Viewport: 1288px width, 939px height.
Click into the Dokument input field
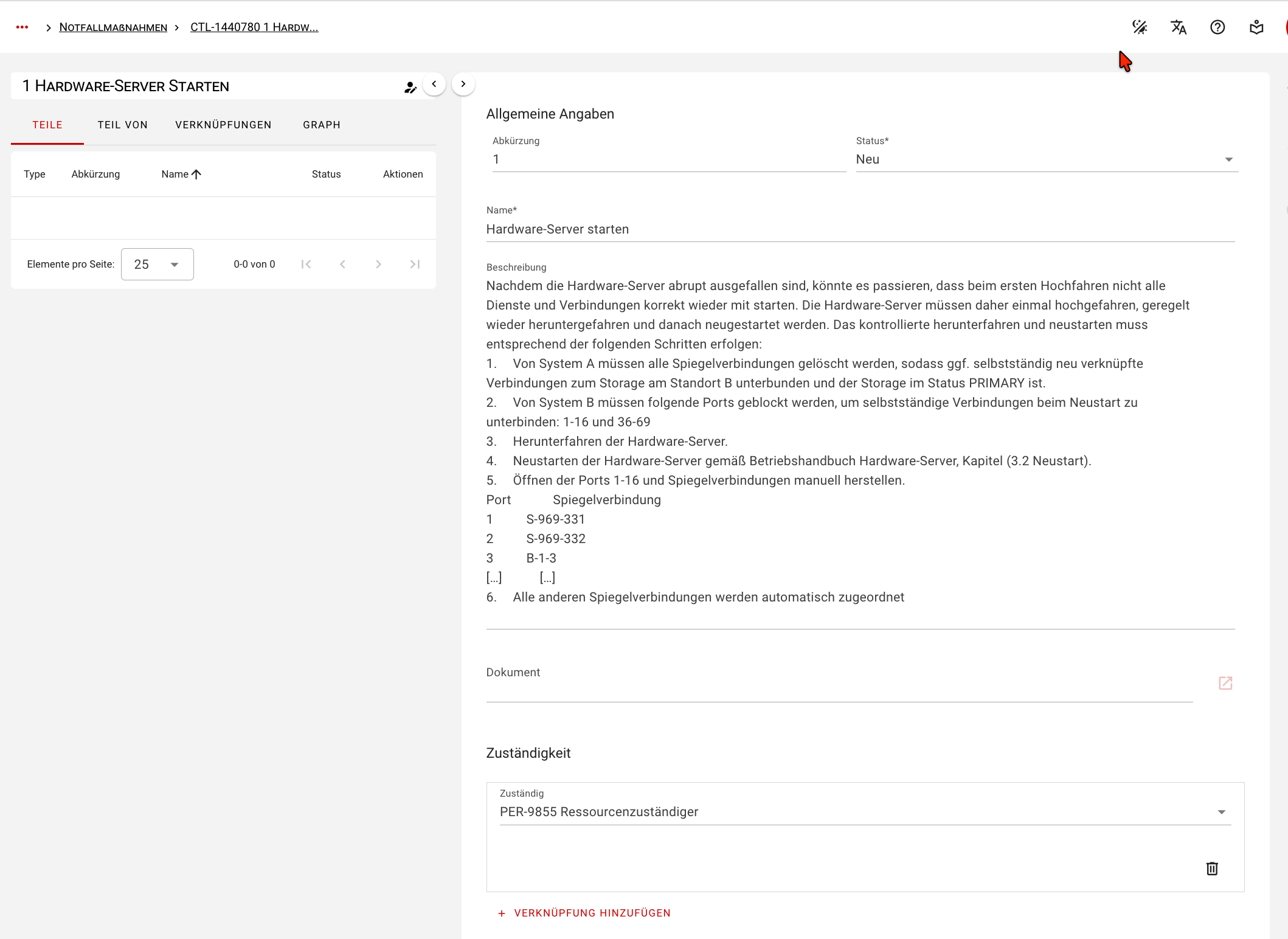(839, 684)
